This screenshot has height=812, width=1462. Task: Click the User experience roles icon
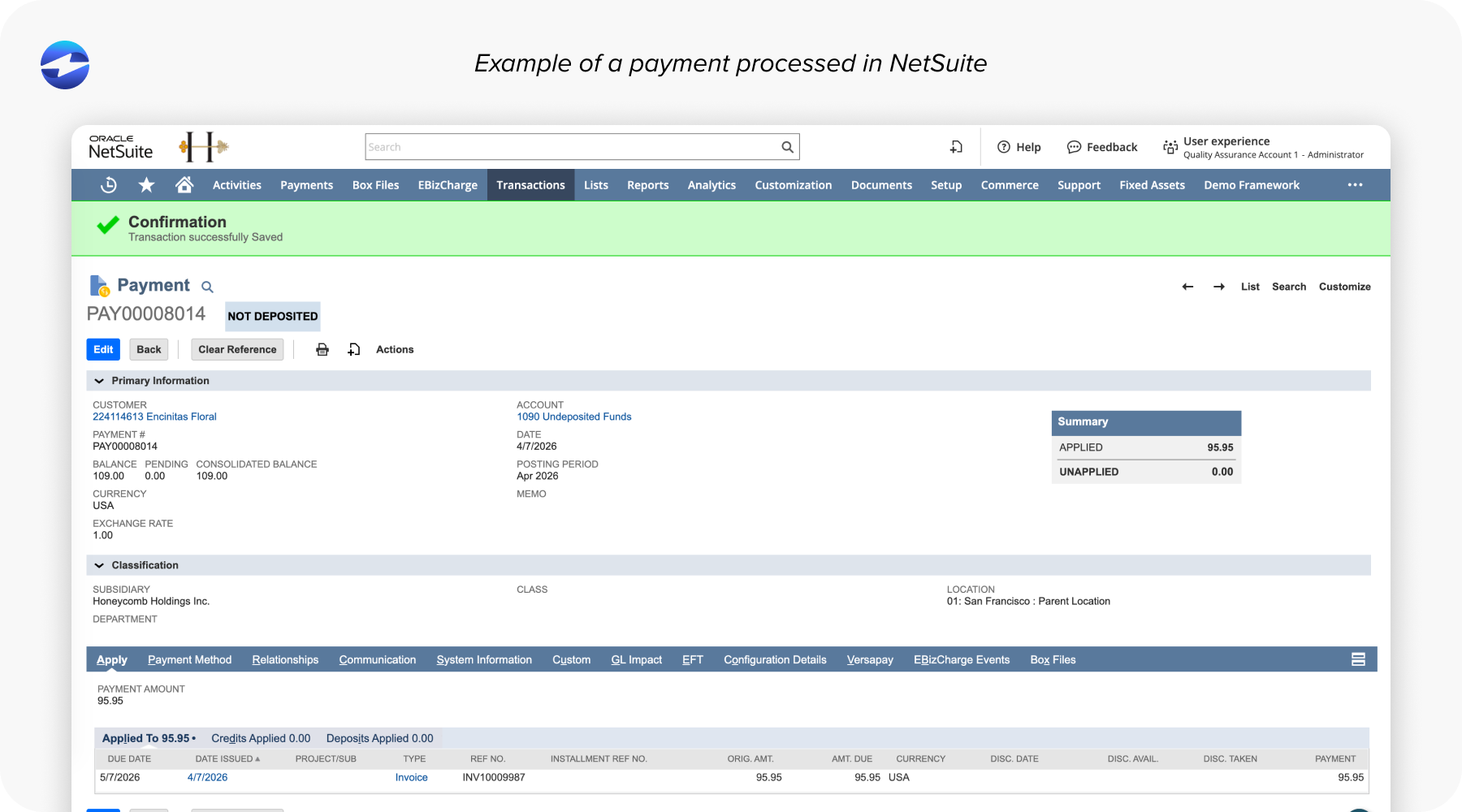tap(1170, 147)
